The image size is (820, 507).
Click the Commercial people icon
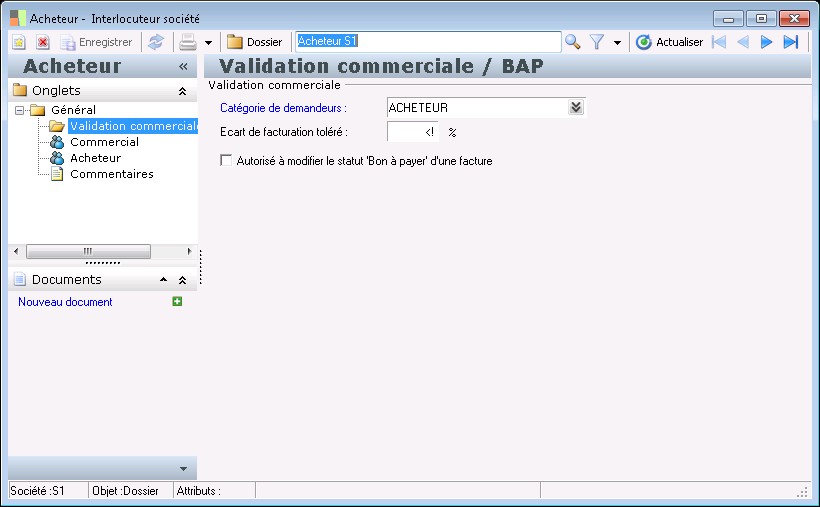(x=57, y=142)
